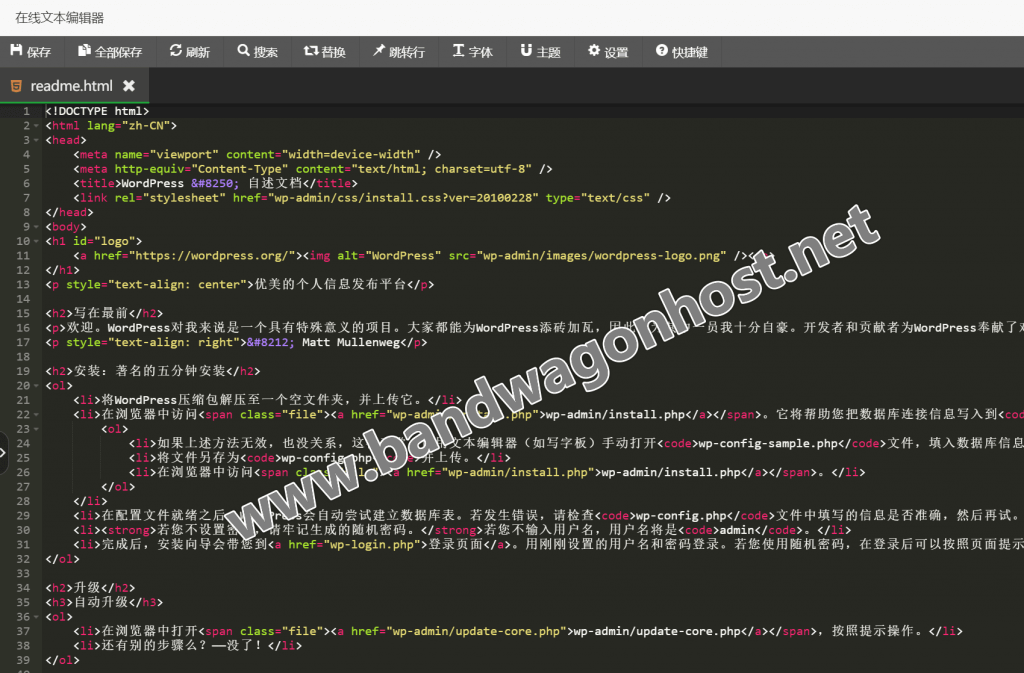Click the 自述文档 title text on line 6
1024x673 pixels.
pos(275,183)
